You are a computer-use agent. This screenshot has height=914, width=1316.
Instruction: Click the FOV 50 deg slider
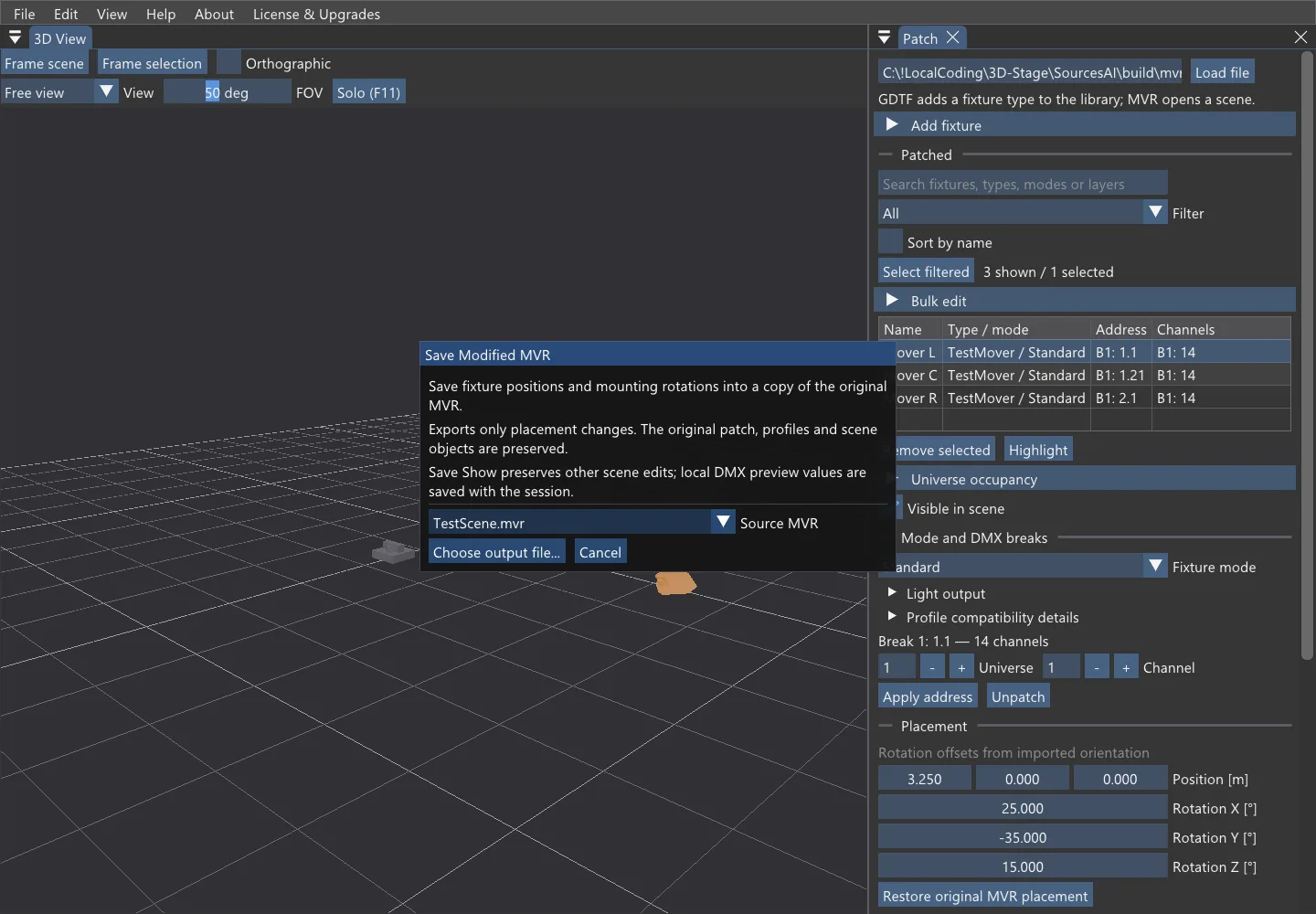point(227,92)
